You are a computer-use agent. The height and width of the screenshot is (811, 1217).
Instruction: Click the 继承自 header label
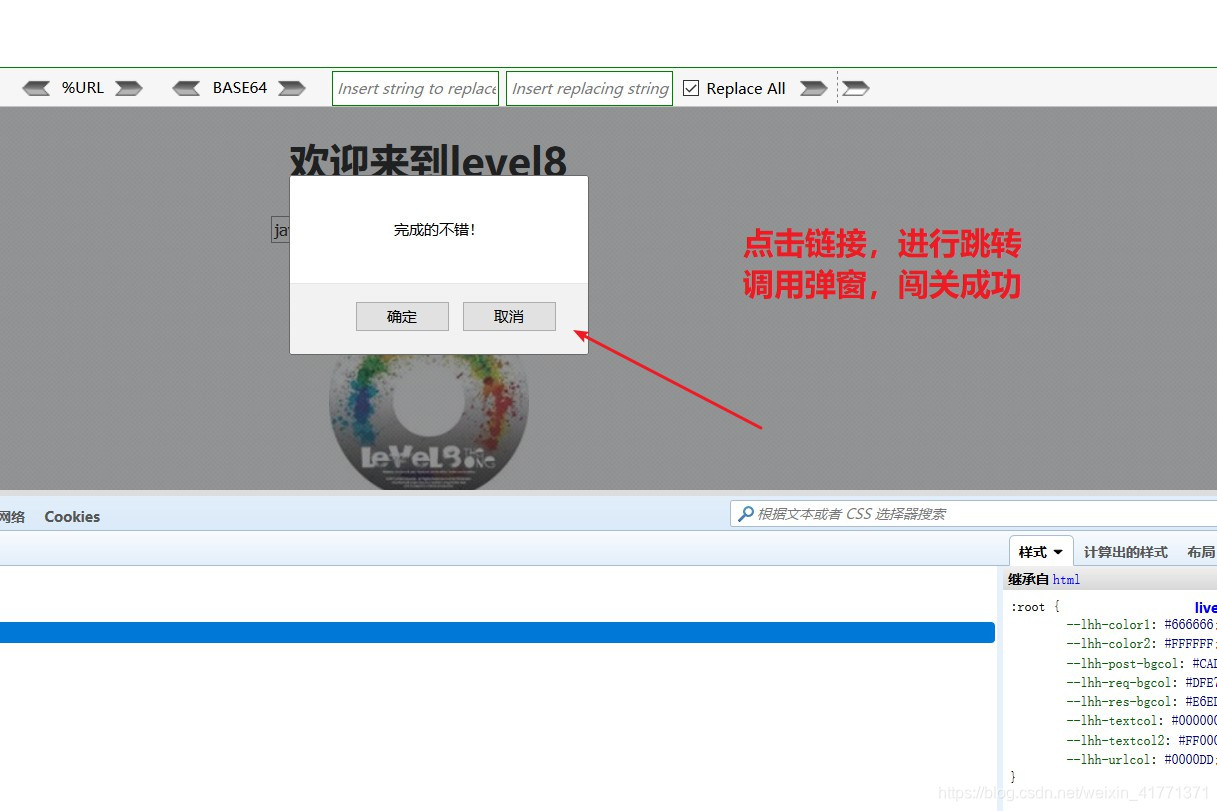tap(1029, 580)
